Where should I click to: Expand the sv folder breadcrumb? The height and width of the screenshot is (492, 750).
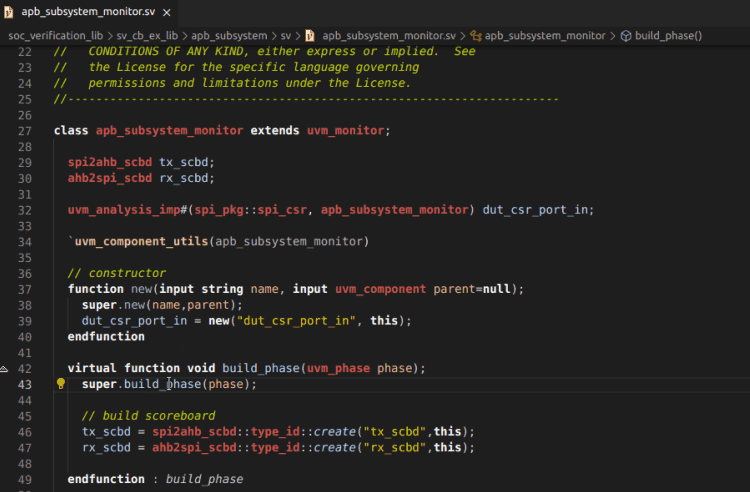tap(290, 35)
